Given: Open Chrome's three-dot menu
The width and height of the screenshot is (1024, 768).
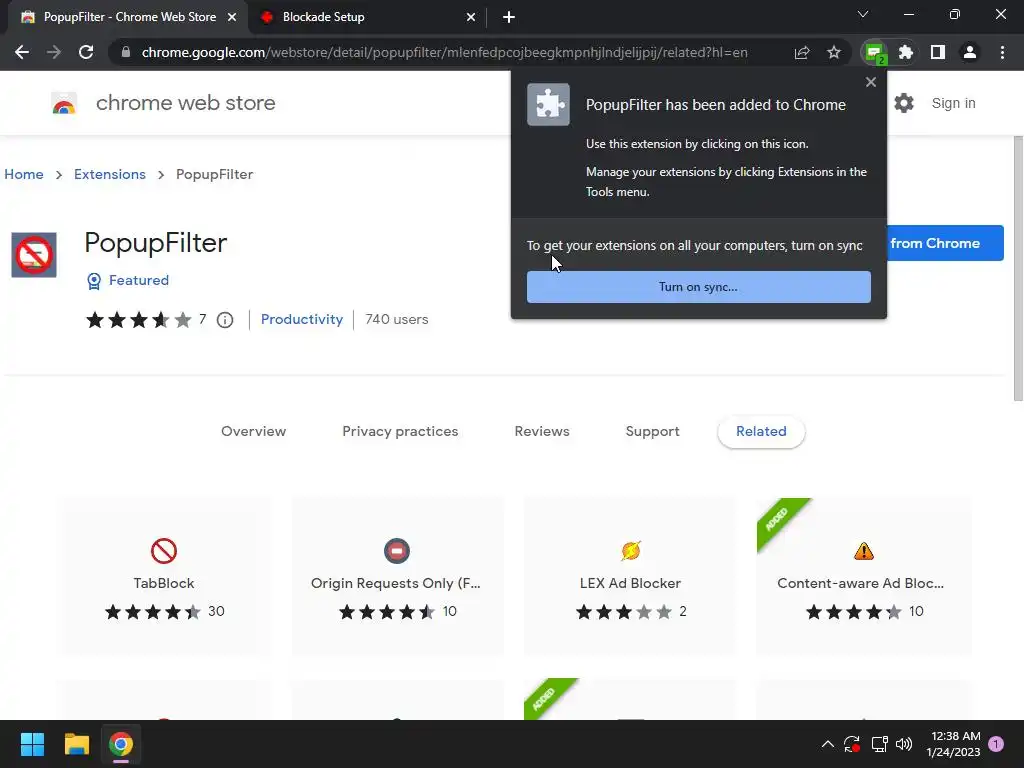Looking at the screenshot, I should click(x=1002, y=52).
